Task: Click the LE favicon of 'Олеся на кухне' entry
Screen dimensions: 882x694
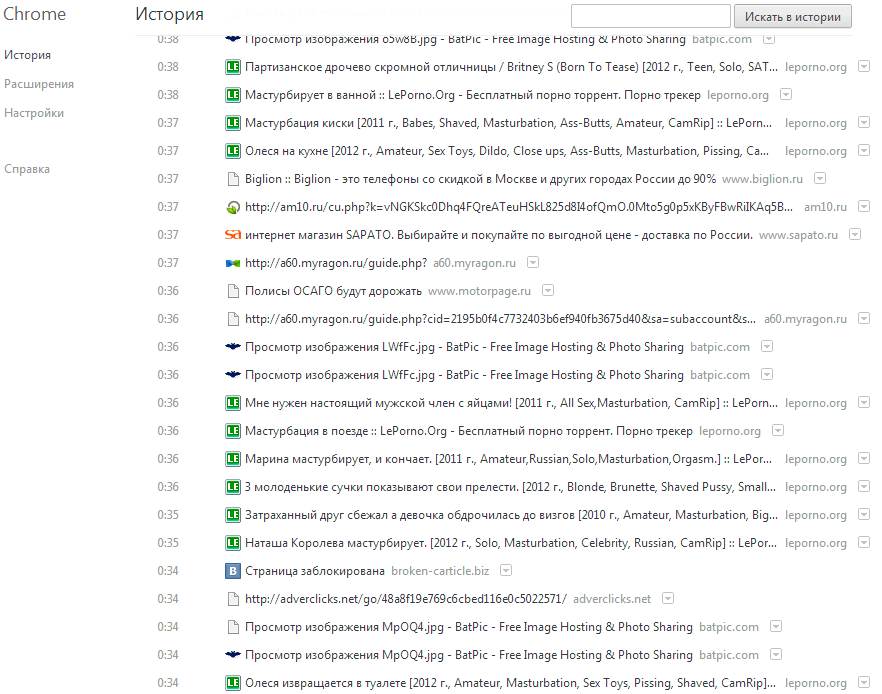Action: (x=232, y=151)
